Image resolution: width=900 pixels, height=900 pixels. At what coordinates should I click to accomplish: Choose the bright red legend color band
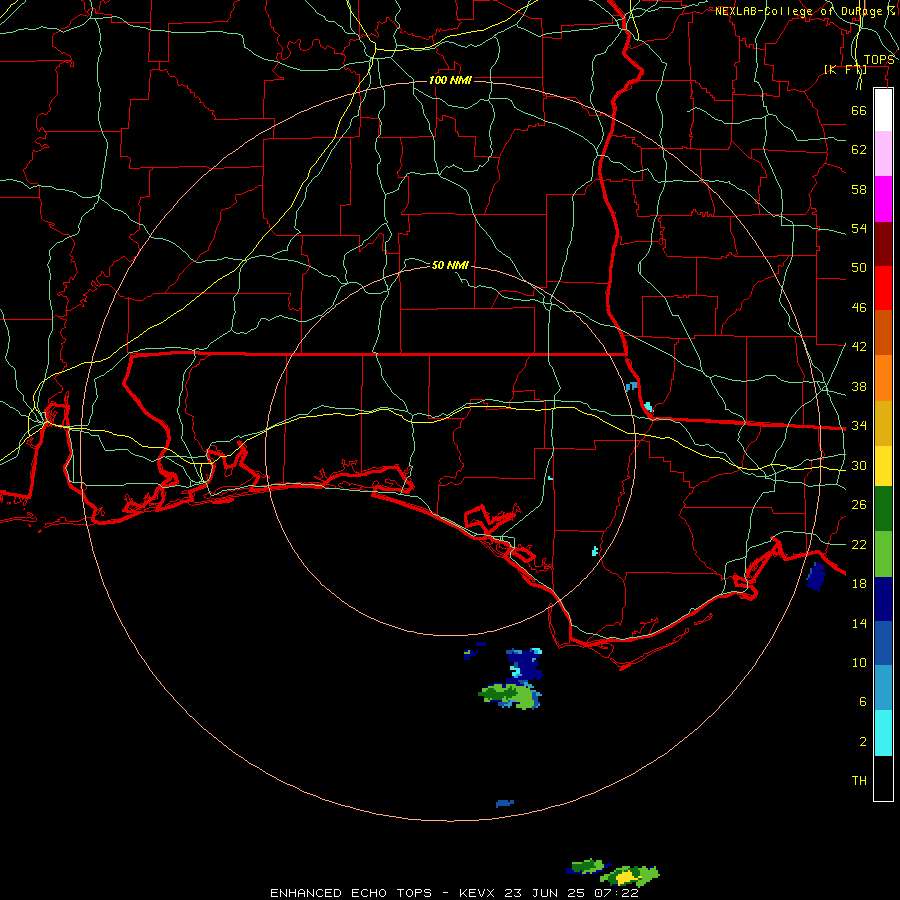click(883, 288)
